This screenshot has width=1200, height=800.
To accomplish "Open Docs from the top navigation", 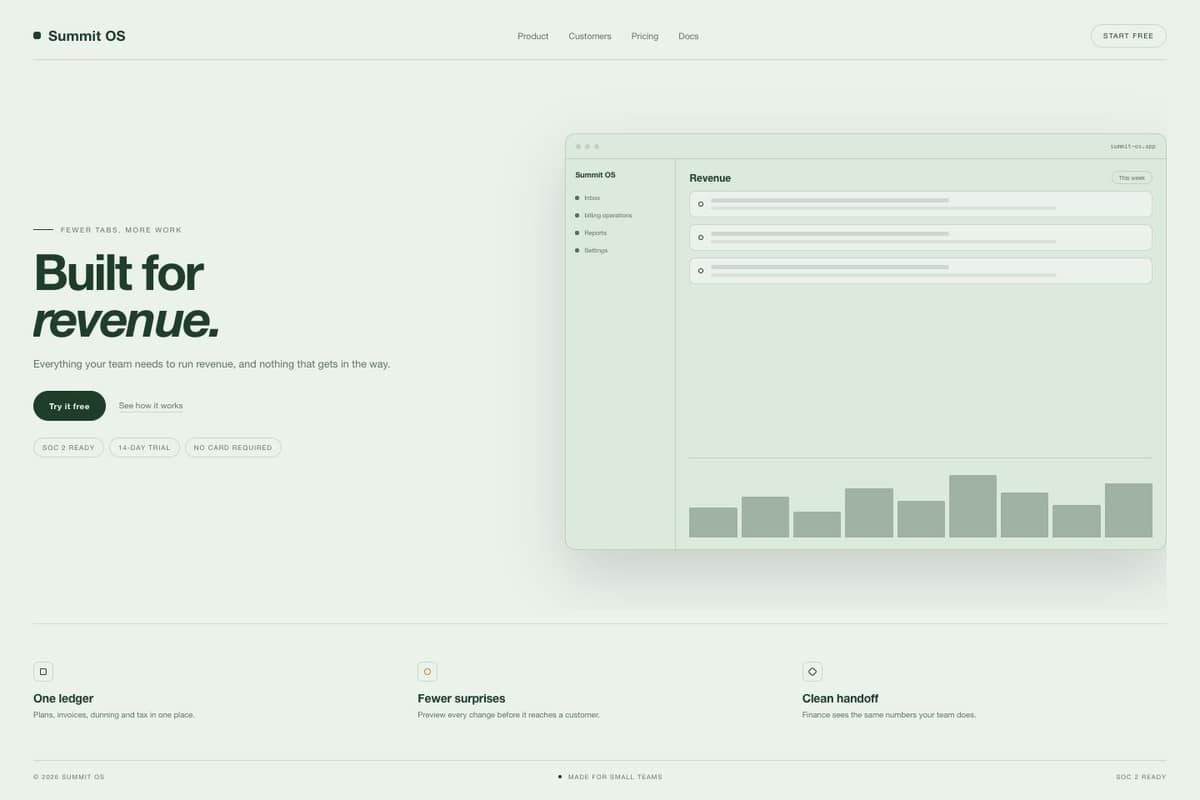I will pos(688,36).
